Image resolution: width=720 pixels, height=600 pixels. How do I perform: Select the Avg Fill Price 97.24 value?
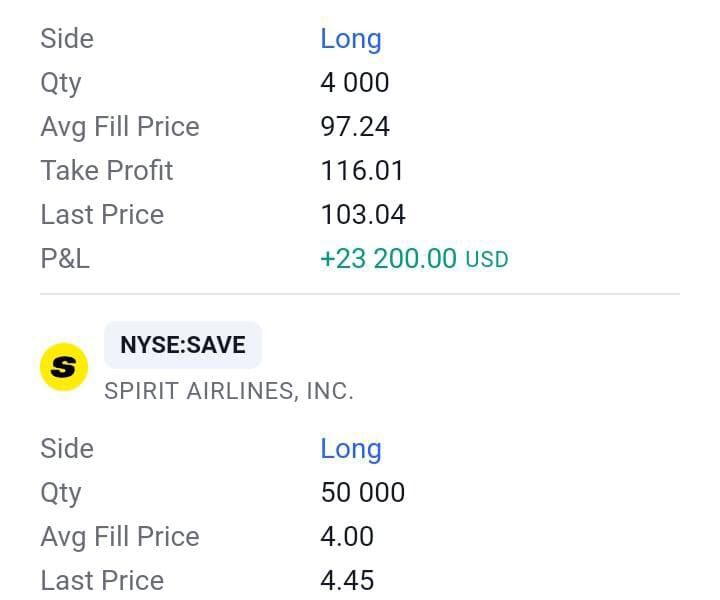point(355,127)
